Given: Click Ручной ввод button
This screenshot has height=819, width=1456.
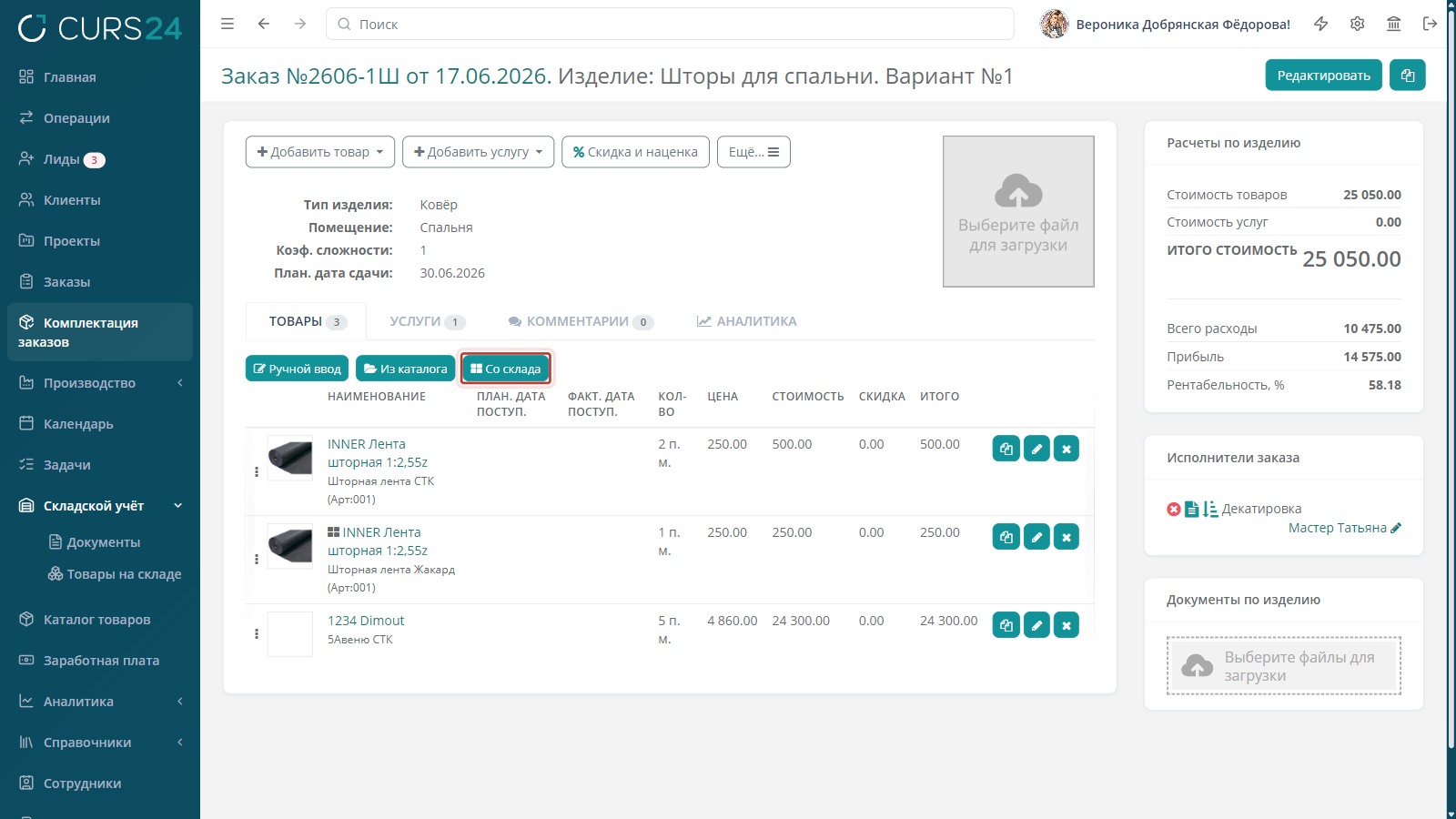Looking at the screenshot, I should click(x=297, y=369).
